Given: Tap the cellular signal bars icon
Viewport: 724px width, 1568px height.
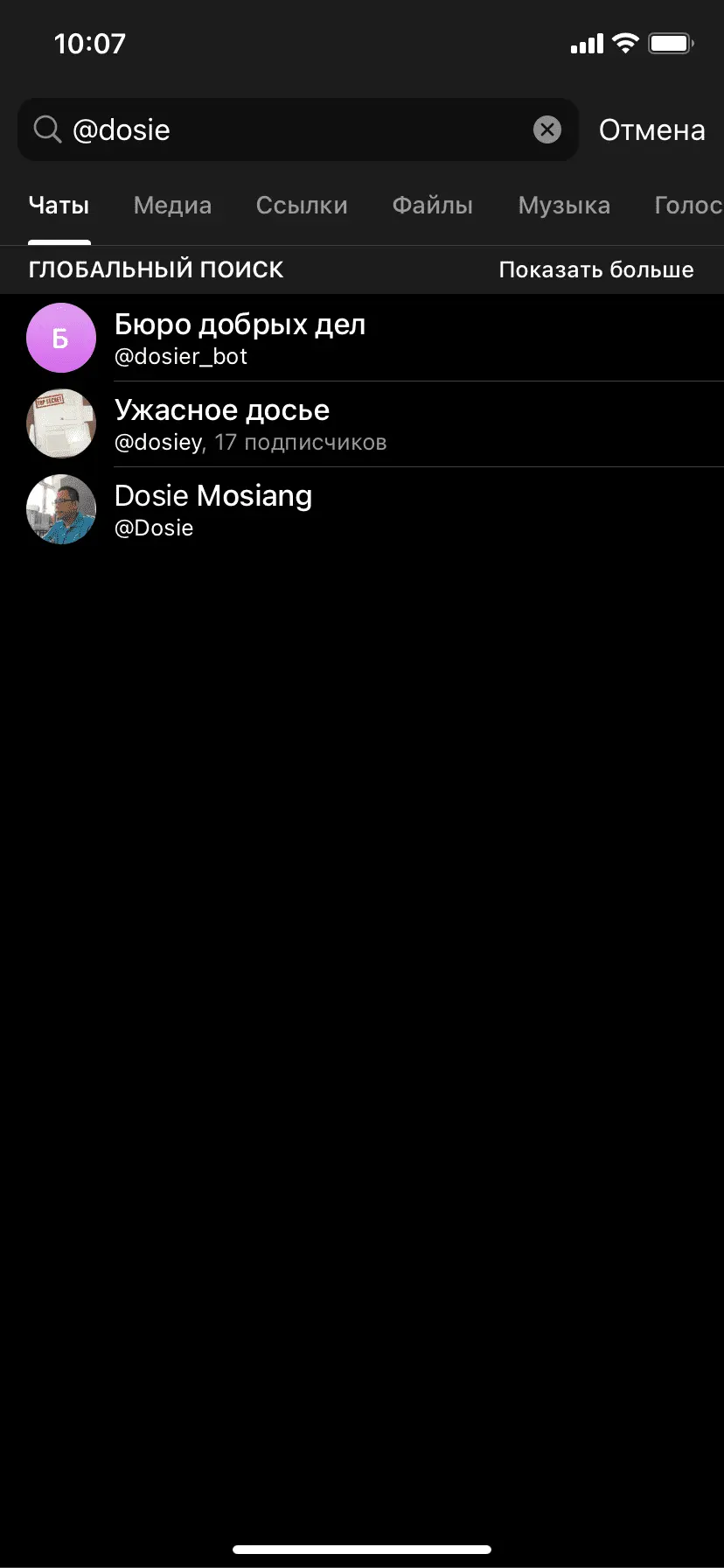Looking at the screenshot, I should click(x=588, y=44).
